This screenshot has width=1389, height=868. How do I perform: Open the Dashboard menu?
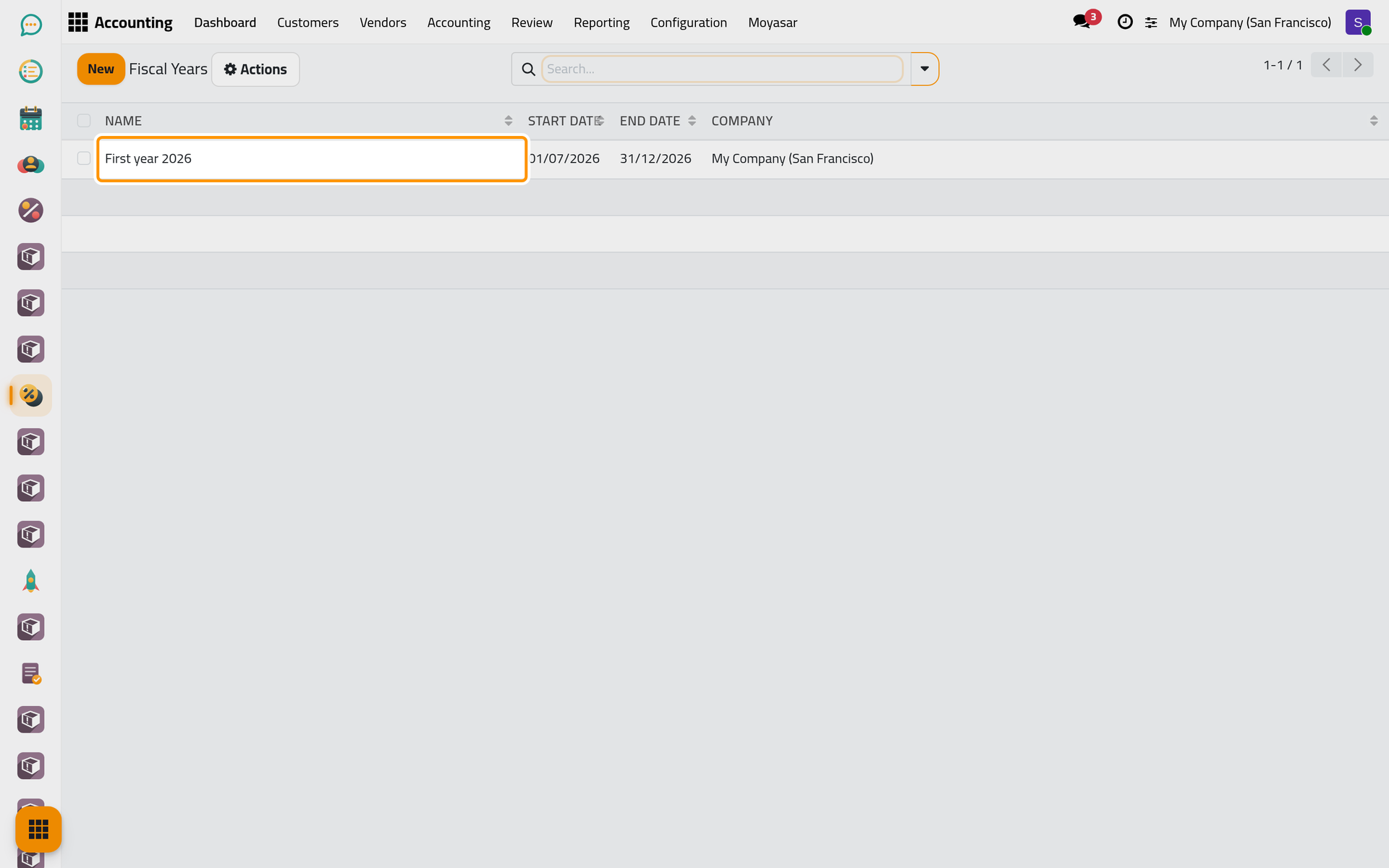225,22
